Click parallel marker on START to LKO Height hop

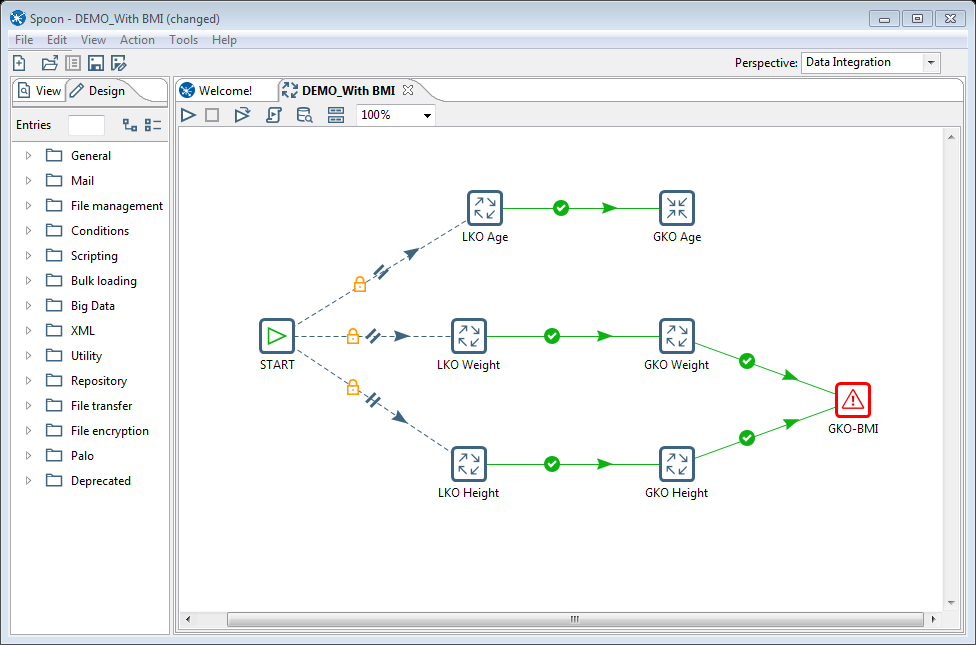click(372, 400)
